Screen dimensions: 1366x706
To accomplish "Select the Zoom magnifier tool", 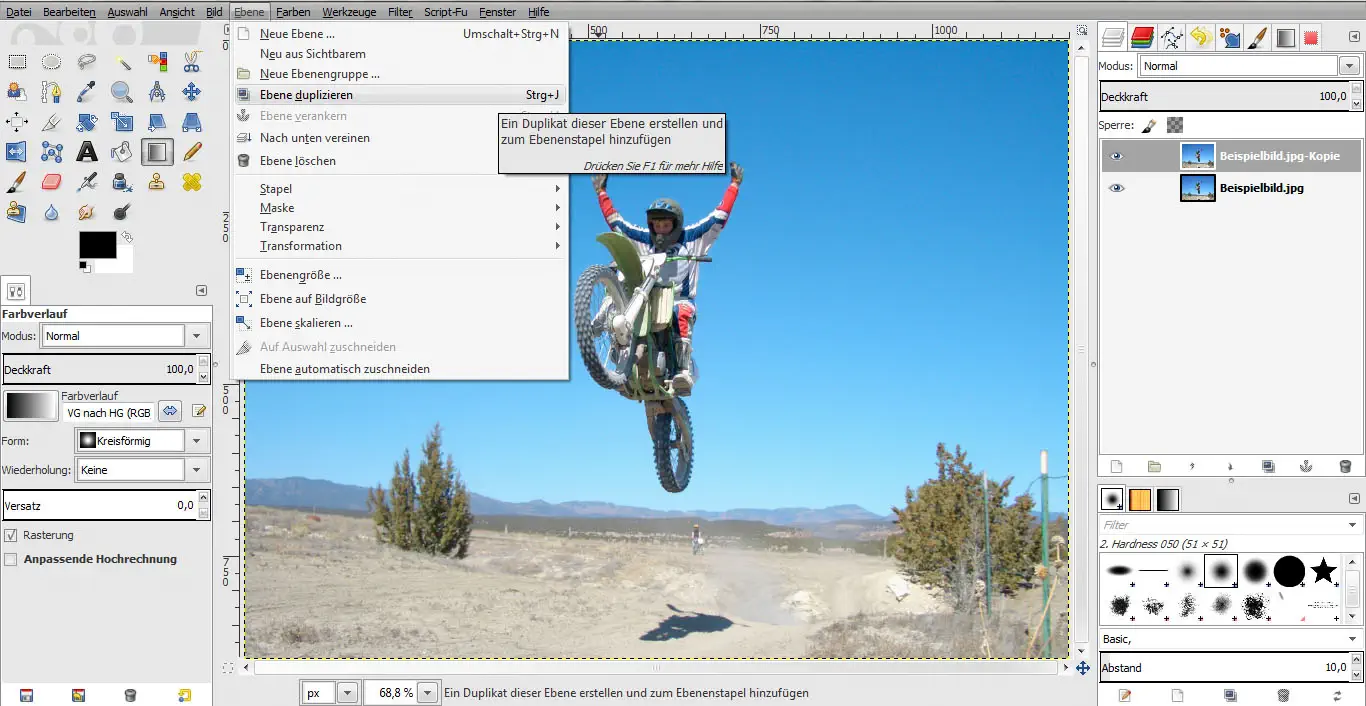I will (x=122, y=92).
